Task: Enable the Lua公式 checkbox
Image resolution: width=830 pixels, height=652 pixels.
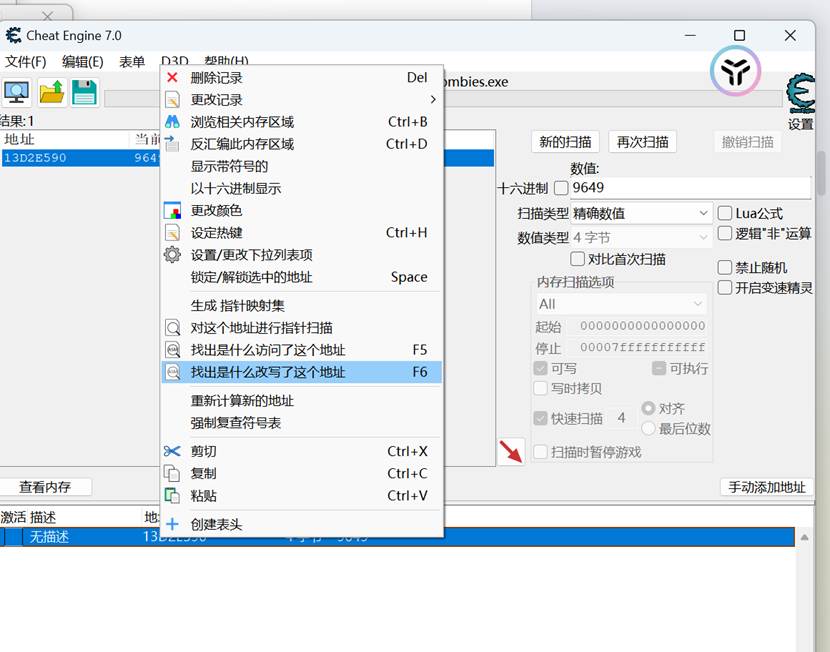Action: coord(724,213)
